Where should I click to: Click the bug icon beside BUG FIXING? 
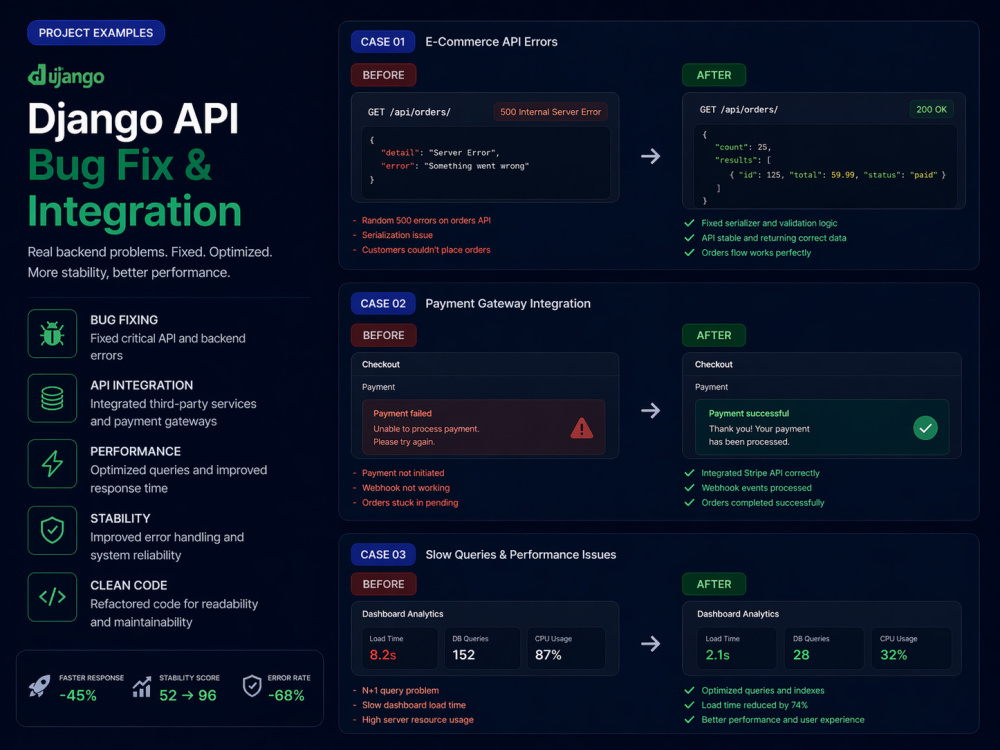pos(52,334)
